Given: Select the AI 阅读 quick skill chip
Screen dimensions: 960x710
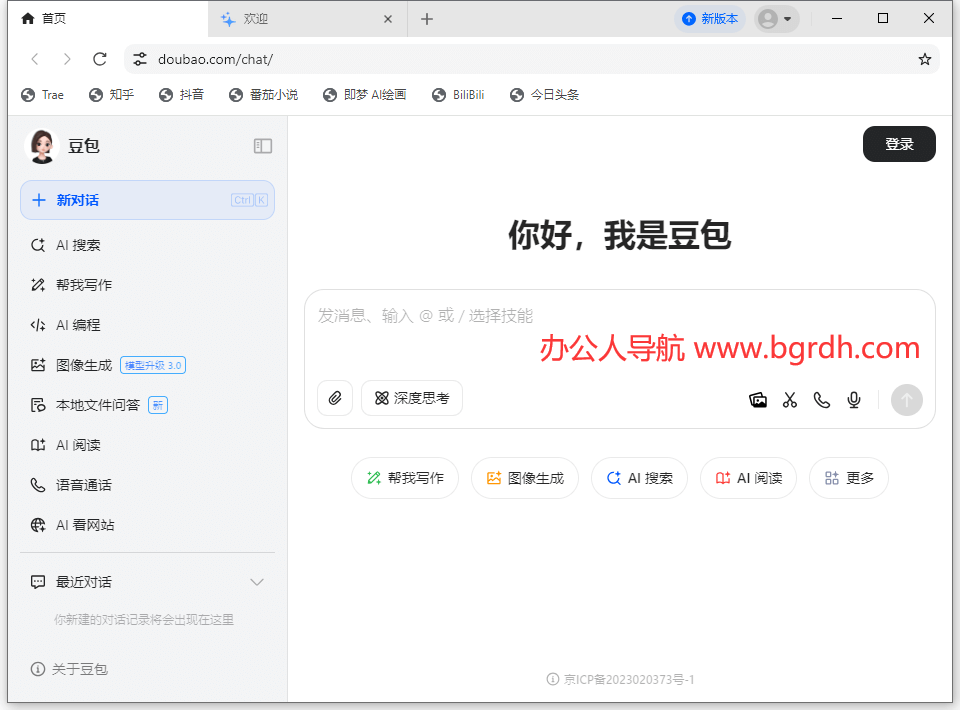Looking at the screenshot, I should point(748,478).
